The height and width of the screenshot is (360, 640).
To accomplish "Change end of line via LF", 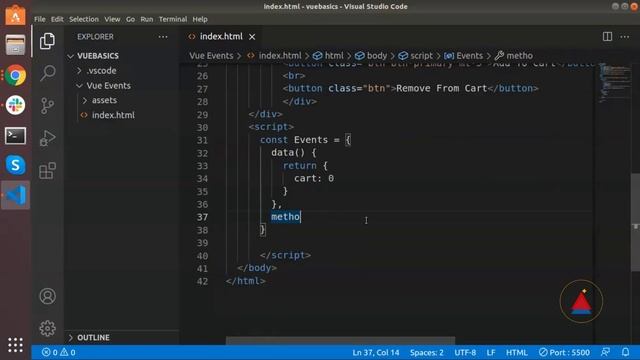I will click(x=491, y=352).
